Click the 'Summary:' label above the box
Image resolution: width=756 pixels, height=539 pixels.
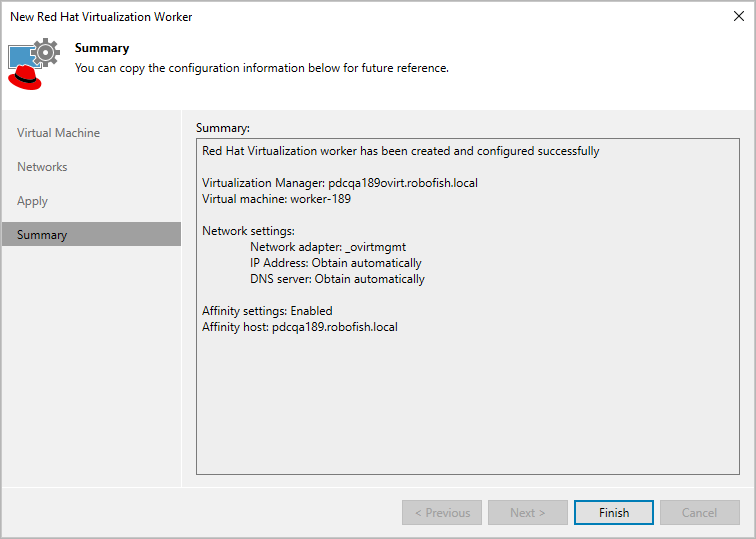[x=223, y=128]
